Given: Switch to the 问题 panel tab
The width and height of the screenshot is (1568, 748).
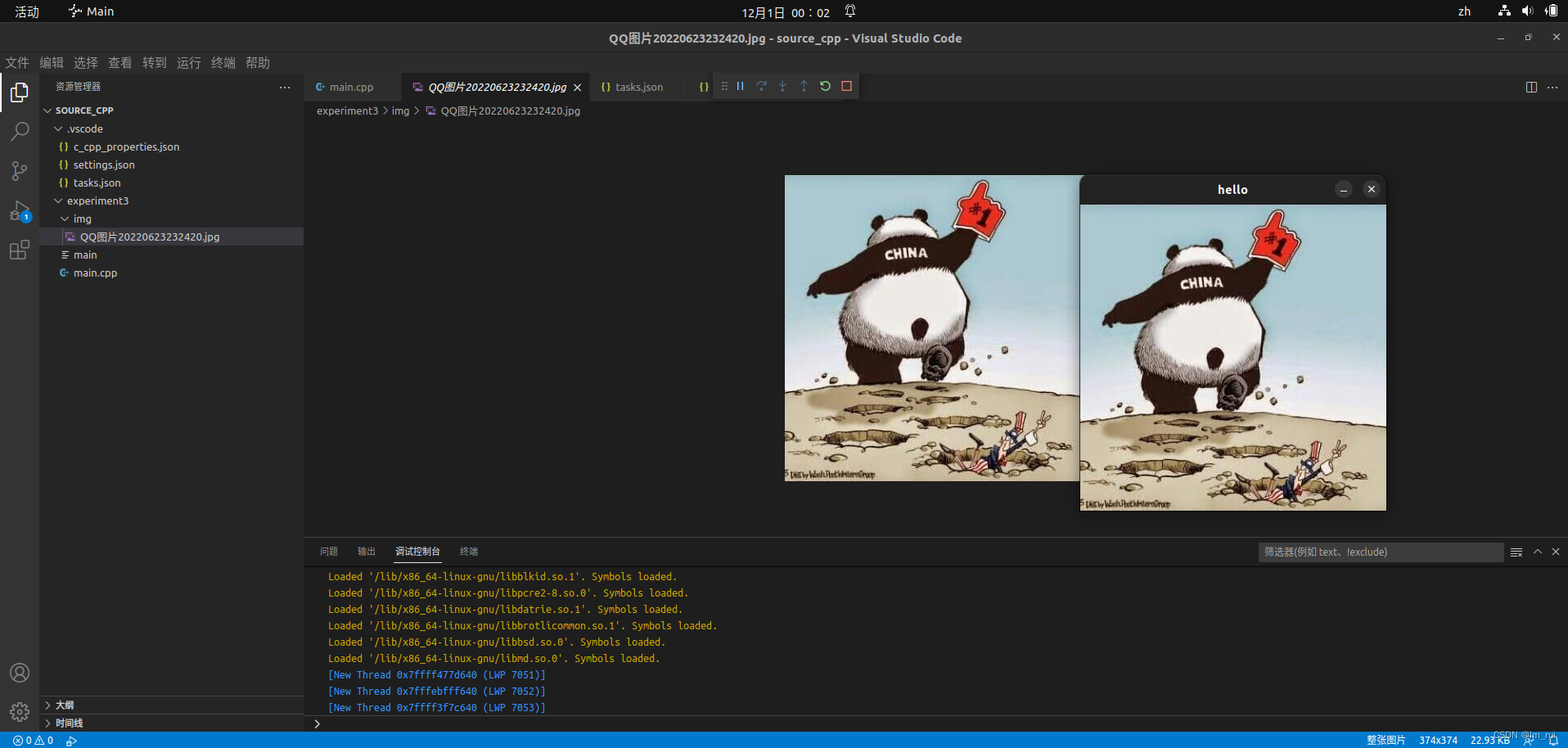Looking at the screenshot, I should 329,552.
